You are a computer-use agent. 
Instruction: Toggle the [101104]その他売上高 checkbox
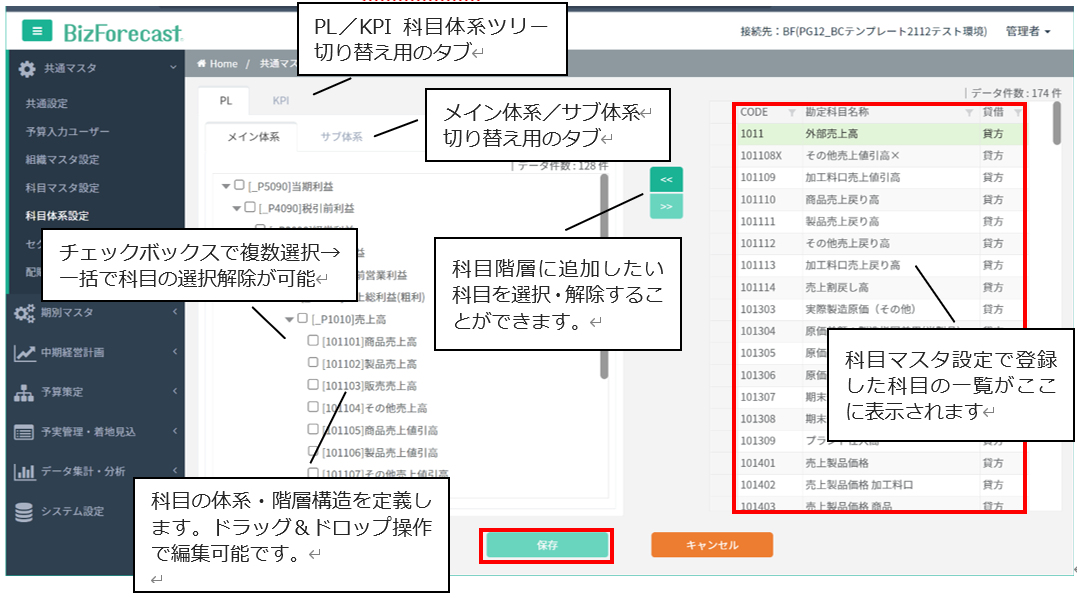313,407
